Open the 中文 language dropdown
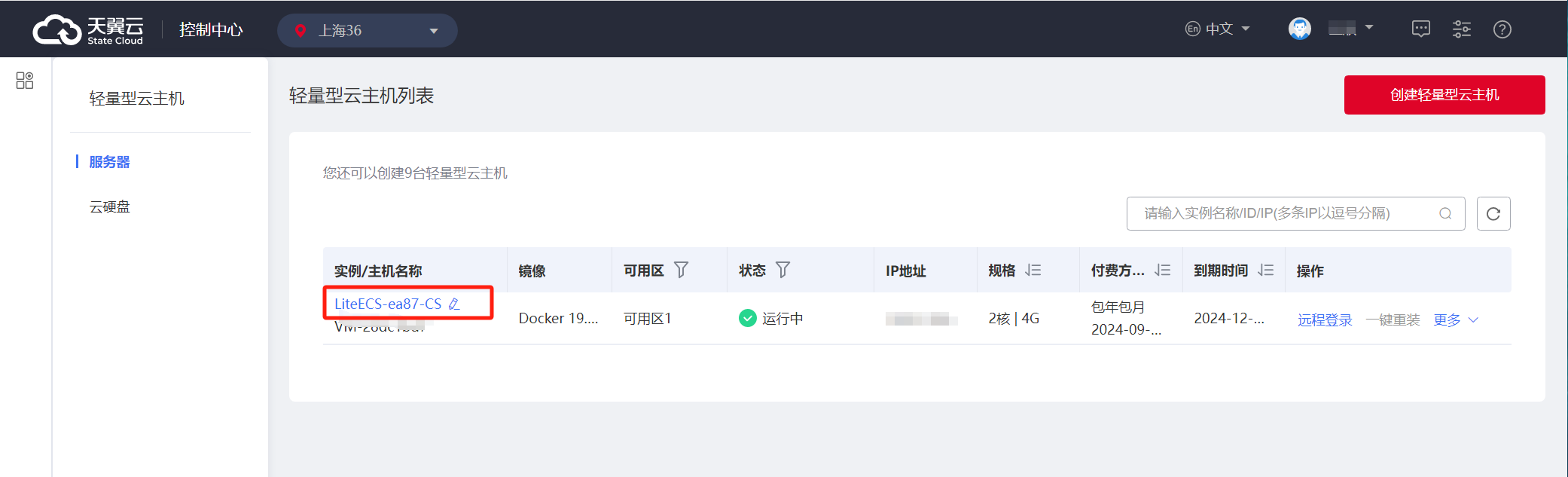This screenshot has height=477, width=1568. coord(1218,29)
